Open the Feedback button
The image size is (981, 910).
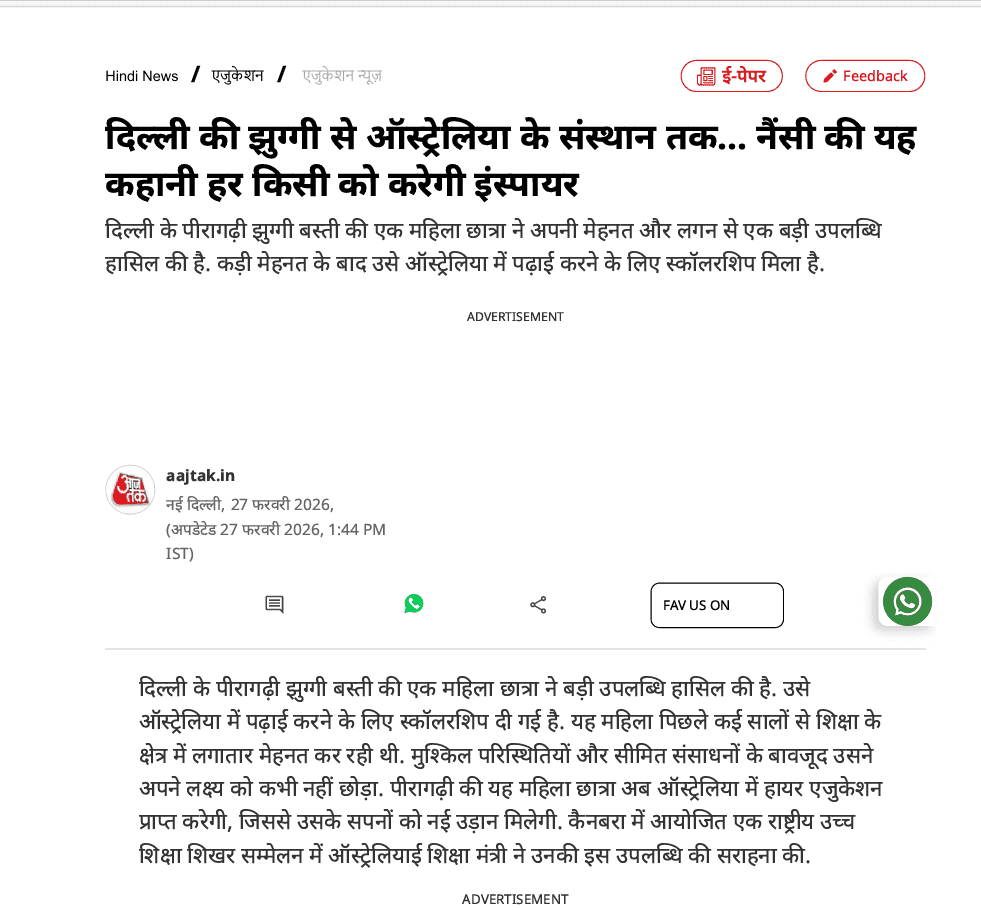pos(865,76)
